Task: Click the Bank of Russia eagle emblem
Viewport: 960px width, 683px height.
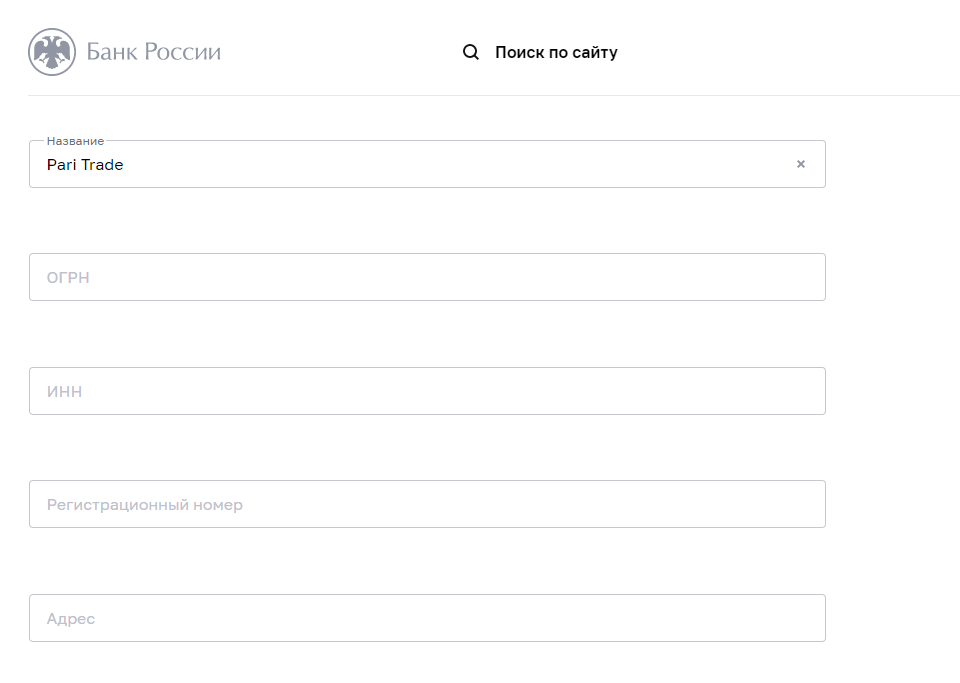Action: [x=52, y=52]
